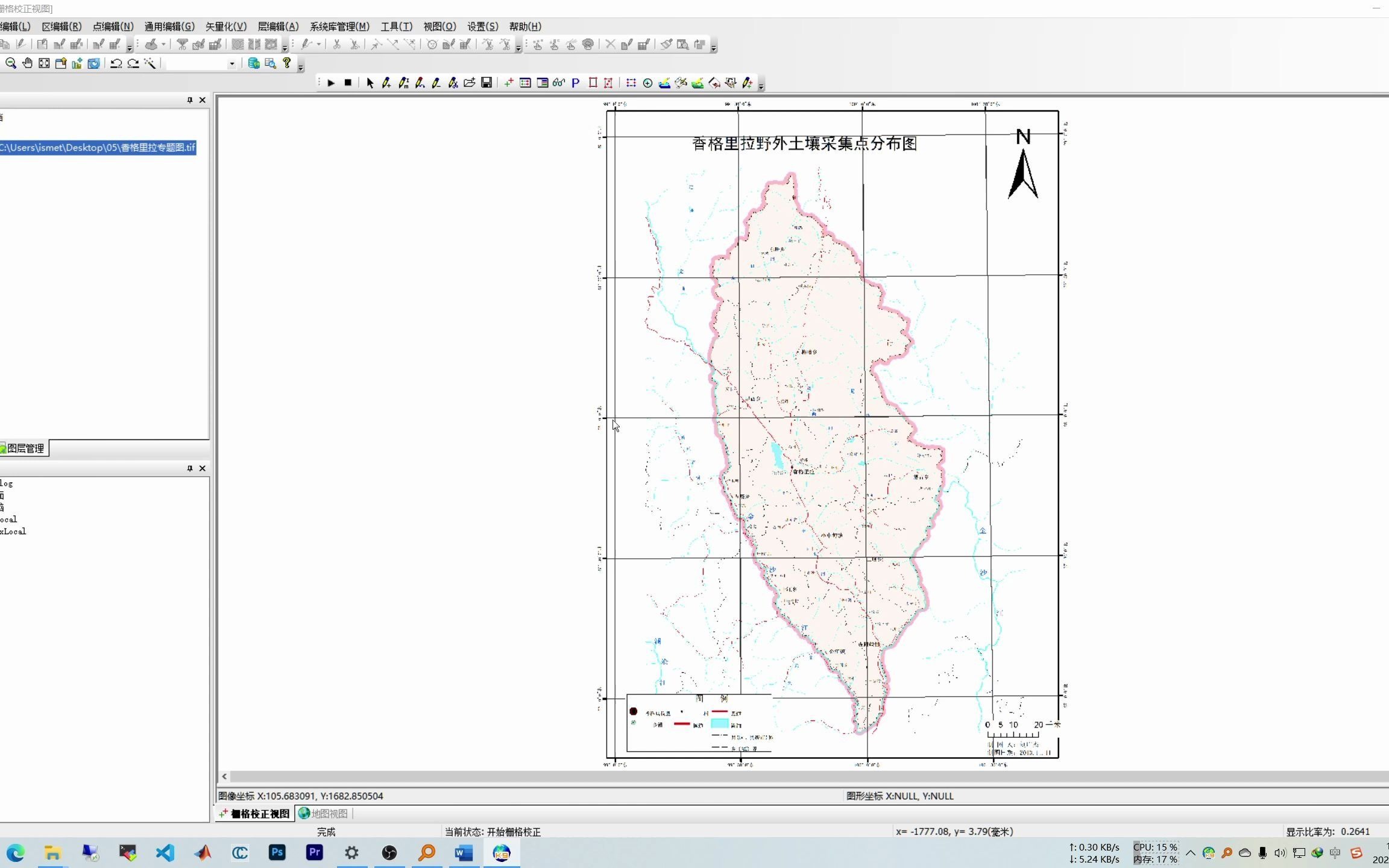Expand the raster correction toolbar overflow arrow
The height and width of the screenshot is (868, 1389).
coord(761,87)
